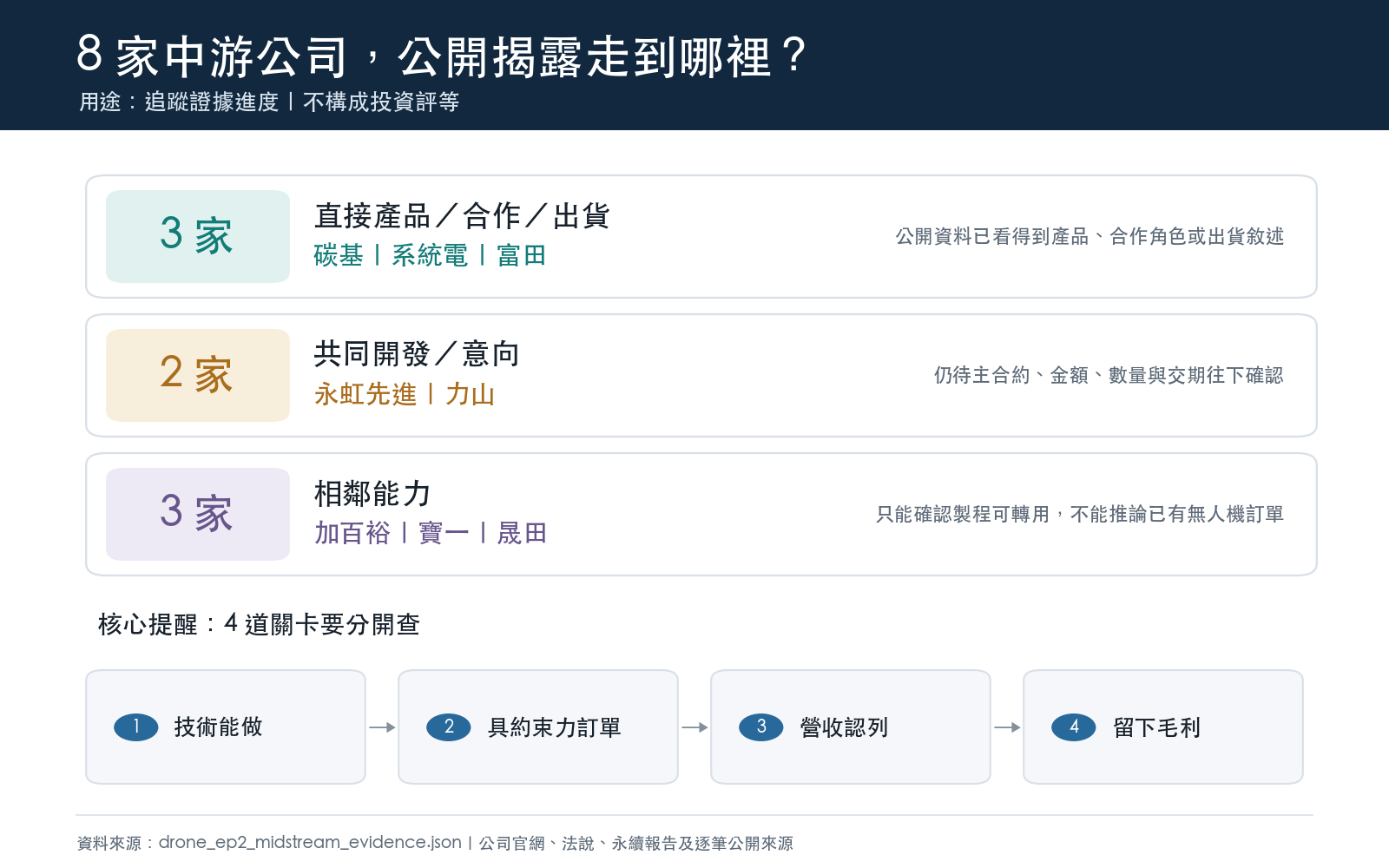The image size is (1389, 868).
Task: Click step 4 number badge
Action: tap(1074, 727)
